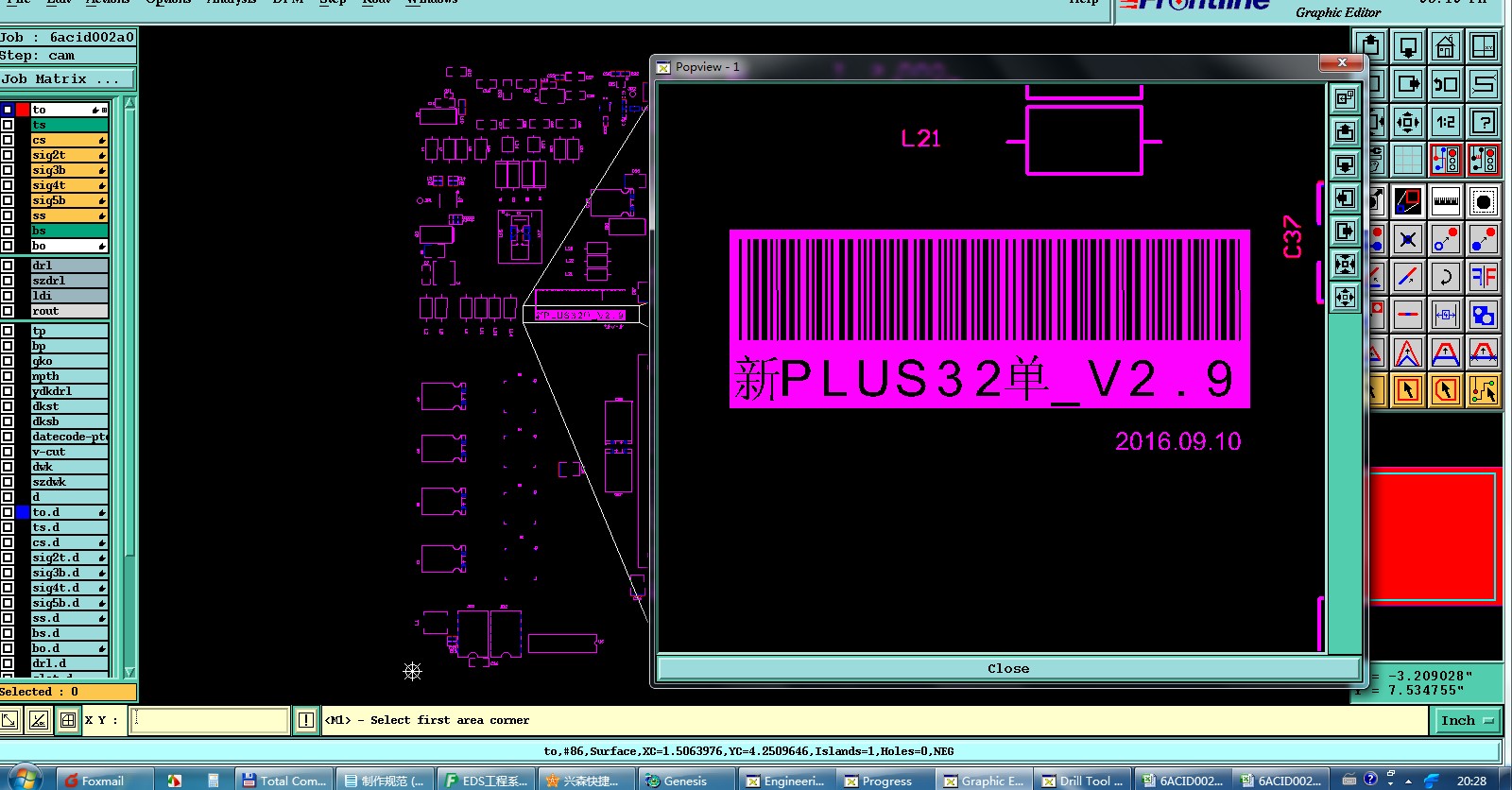1512x790 pixels.
Task: Click popview zoom-in arrows icon
Action: [1345, 264]
